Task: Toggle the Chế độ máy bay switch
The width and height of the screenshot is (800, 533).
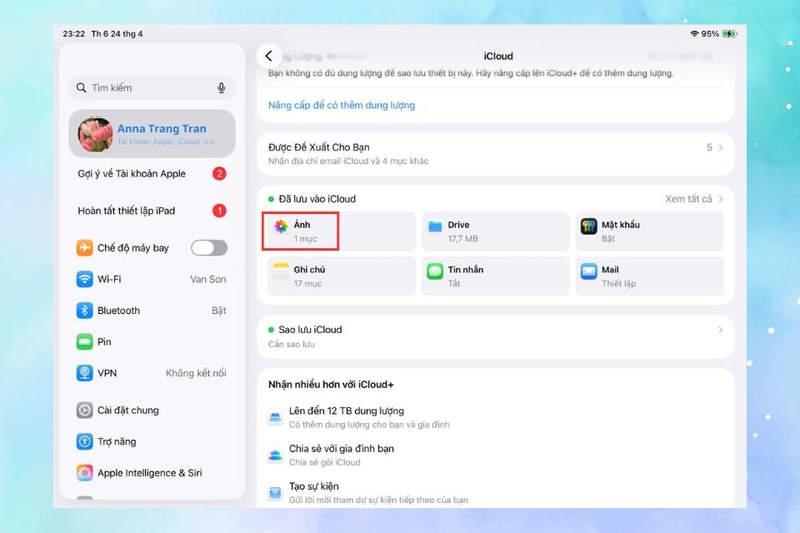Action: (209, 248)
